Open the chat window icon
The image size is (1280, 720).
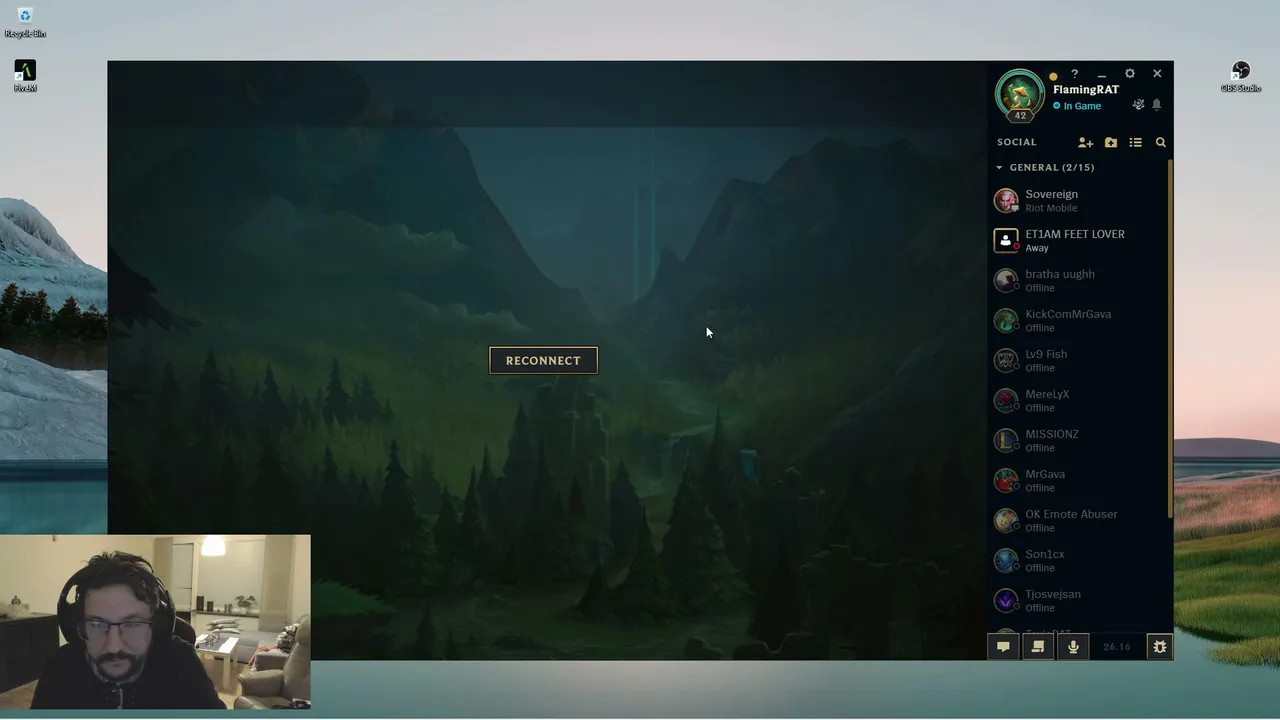click(1003, 647)
